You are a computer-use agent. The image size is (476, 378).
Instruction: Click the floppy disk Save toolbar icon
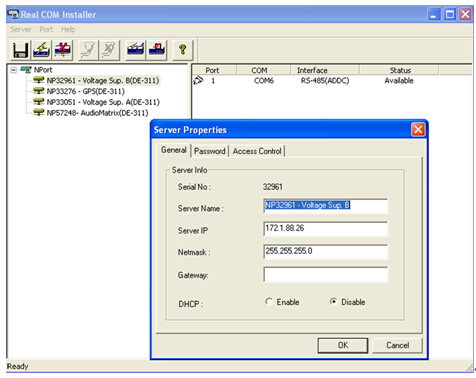[x=20, y=50]
